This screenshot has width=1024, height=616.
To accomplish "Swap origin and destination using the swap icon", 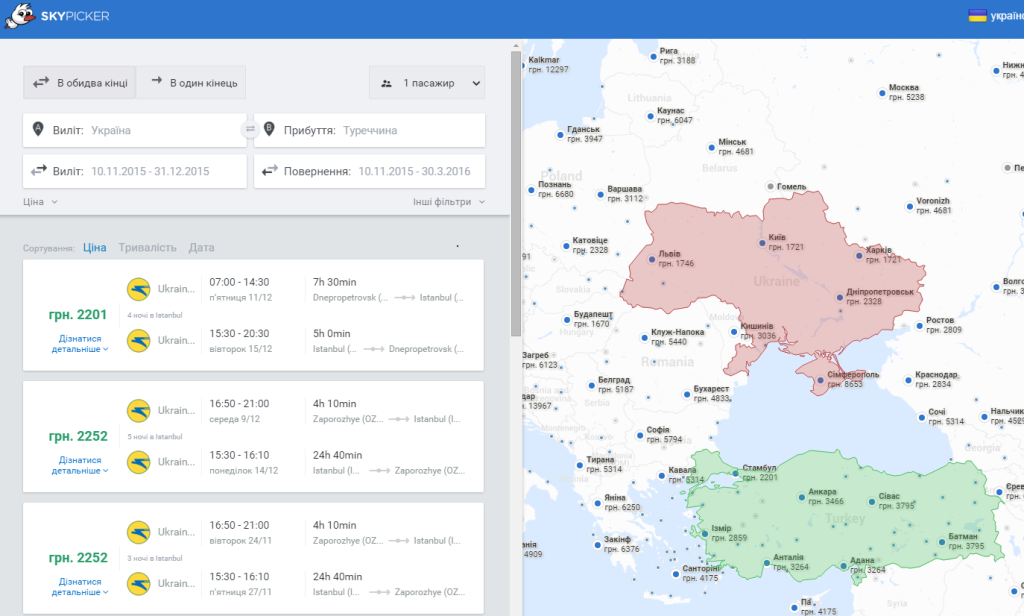I will (250, 129).
